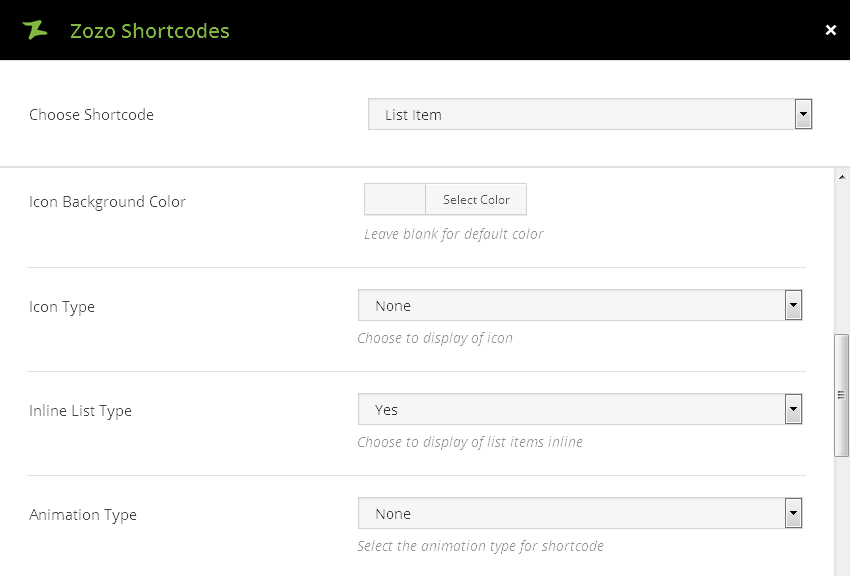Click the arrow on the List Item dropdown
Viewport: 850px width, 576px height.
pos(803,114)
